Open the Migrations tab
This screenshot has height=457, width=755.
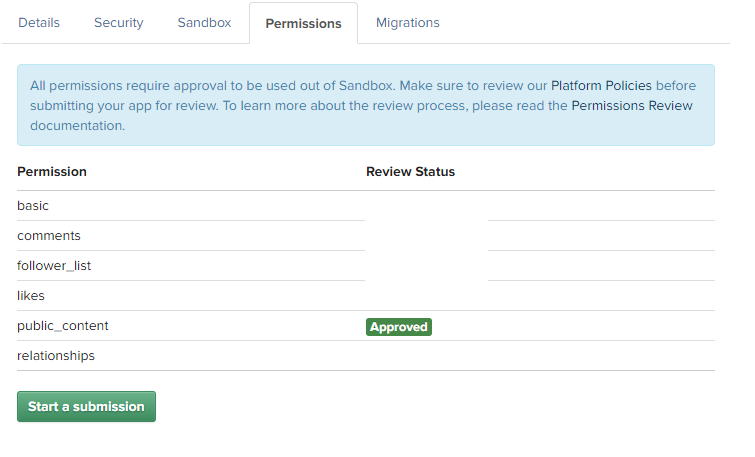coord(408,23)
